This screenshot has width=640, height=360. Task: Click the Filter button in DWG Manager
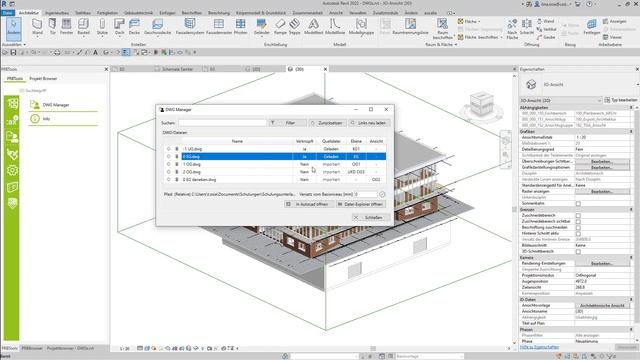[x=287, y=123]
